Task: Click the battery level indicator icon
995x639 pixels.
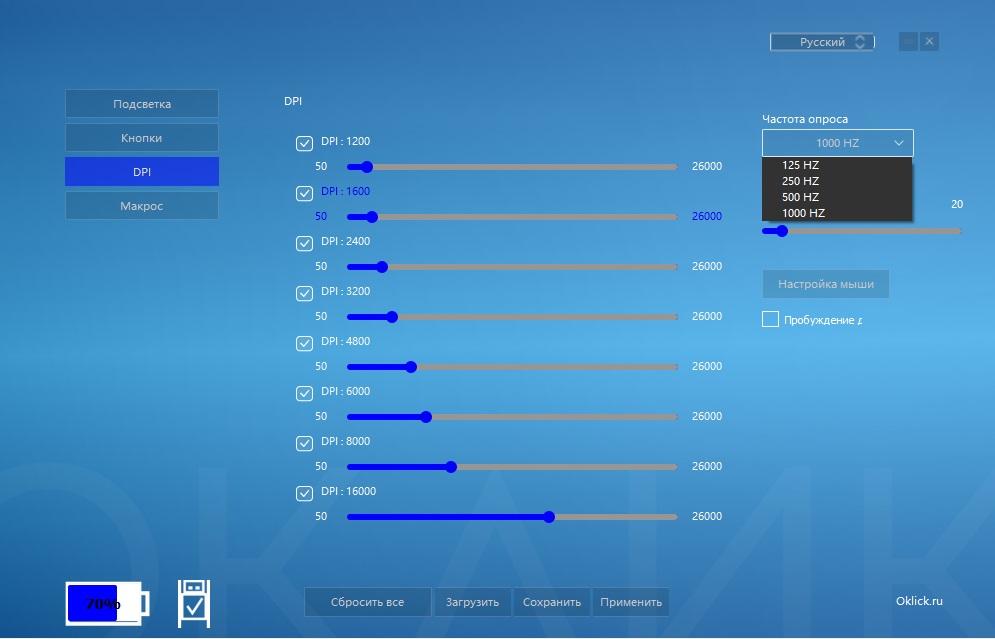Action: (x=108, y=603)
